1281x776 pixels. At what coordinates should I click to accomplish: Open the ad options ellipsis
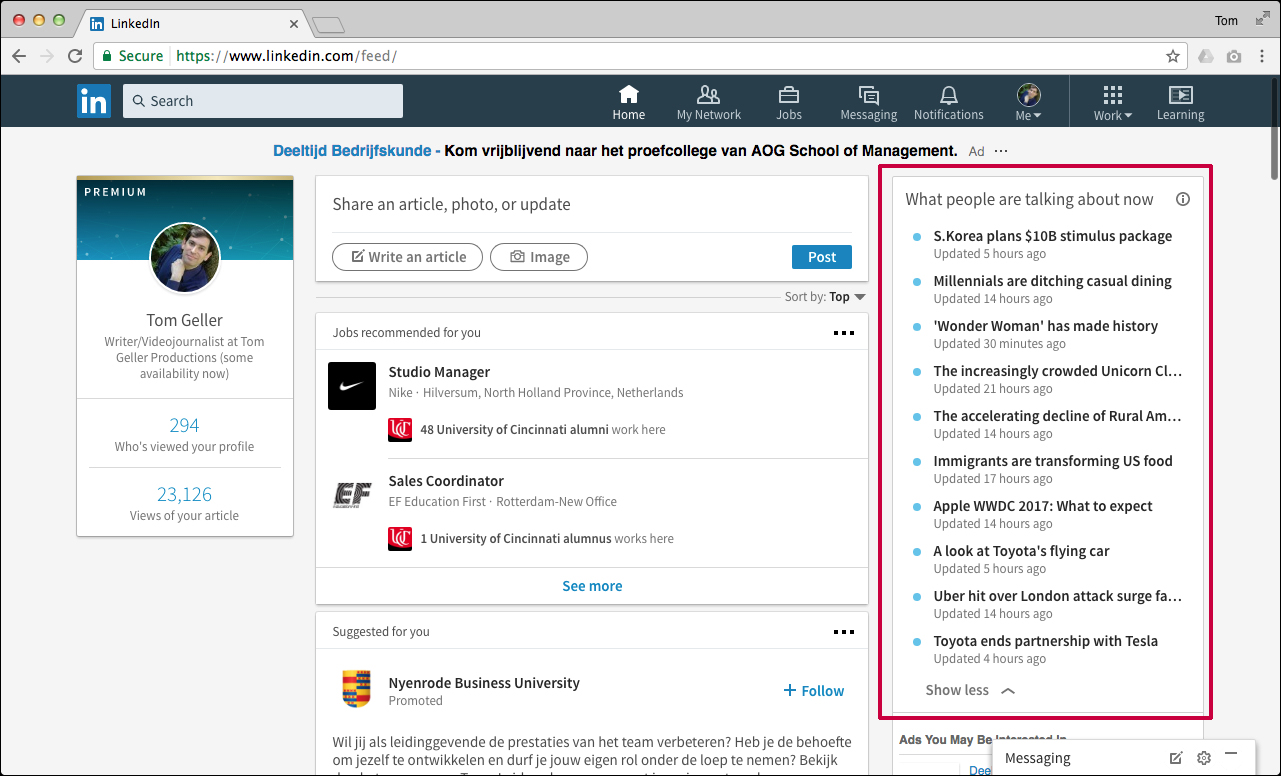coord(1001,151)
